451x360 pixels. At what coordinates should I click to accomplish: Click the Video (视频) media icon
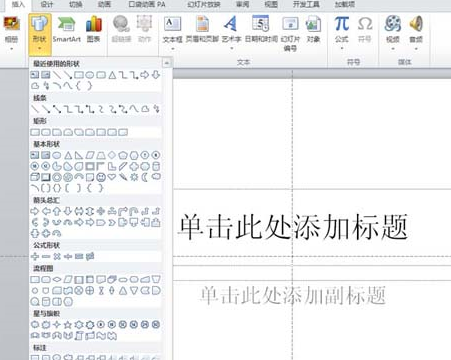[x=393, y=33]
